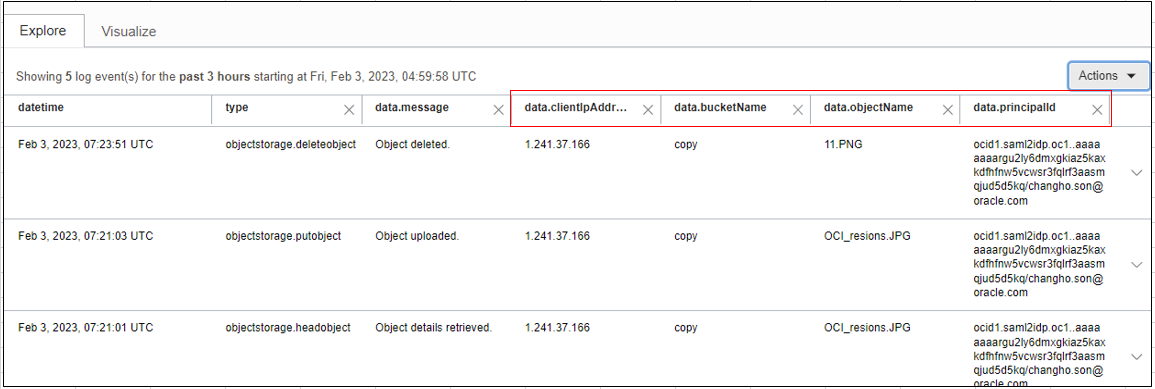Image resolution: width=1155 pixels, height=389 pixels.
Task: Click bucket name copy in headobject row
Action: (686, 329)
